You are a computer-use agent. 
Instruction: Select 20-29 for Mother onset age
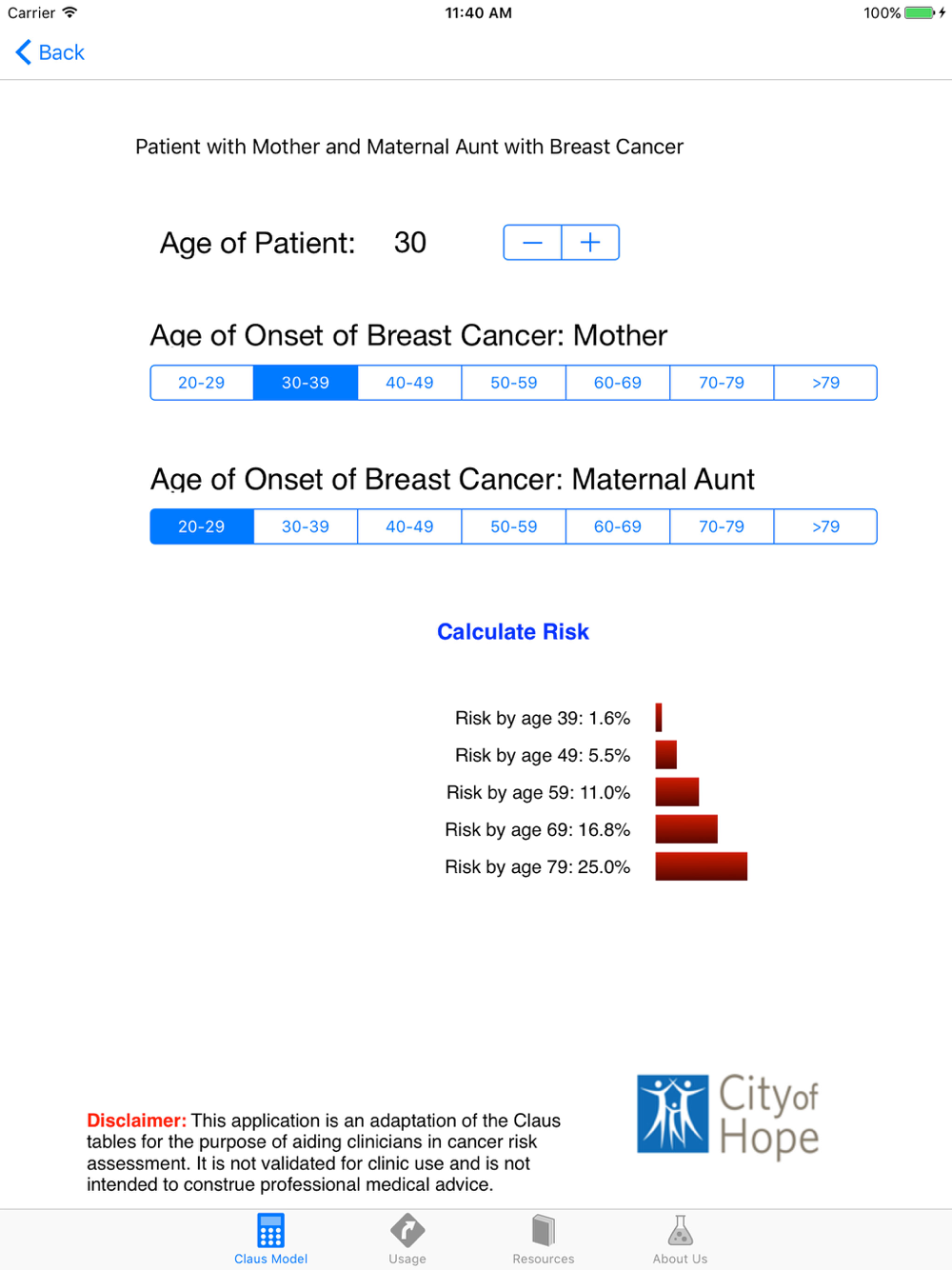[202, 383]
